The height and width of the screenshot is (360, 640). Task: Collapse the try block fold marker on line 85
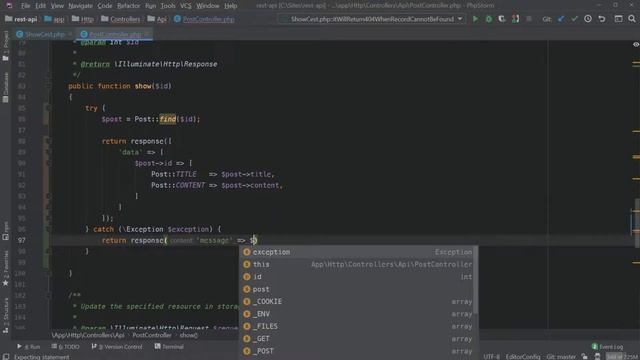click(47, 108)
